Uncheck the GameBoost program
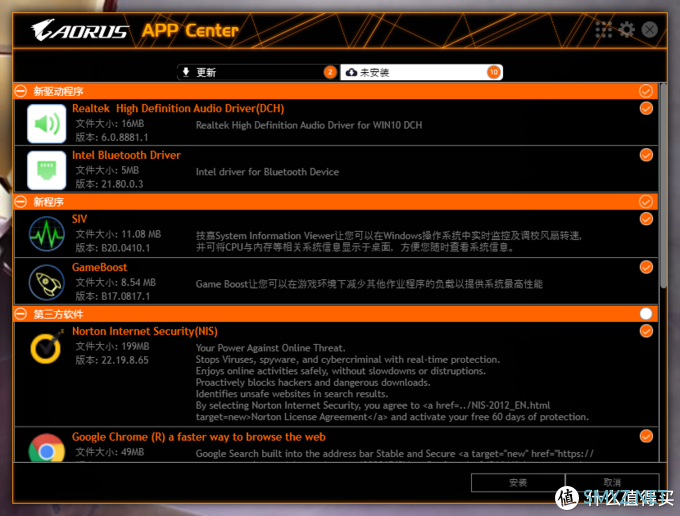Screen dimensions: 680x516 (646, 267)
